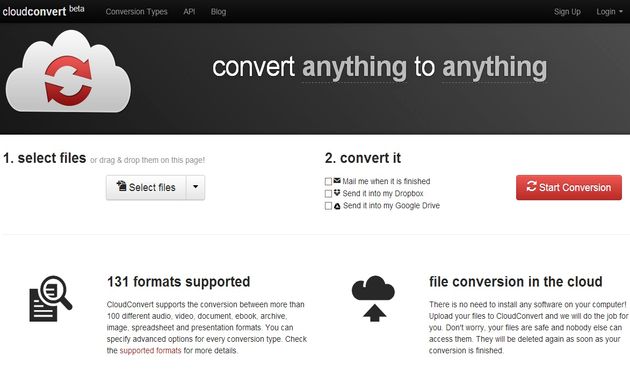Click the first 'anything' format selector
The width and height of the screenshot is (630, 370).
(x=354, y=67)
